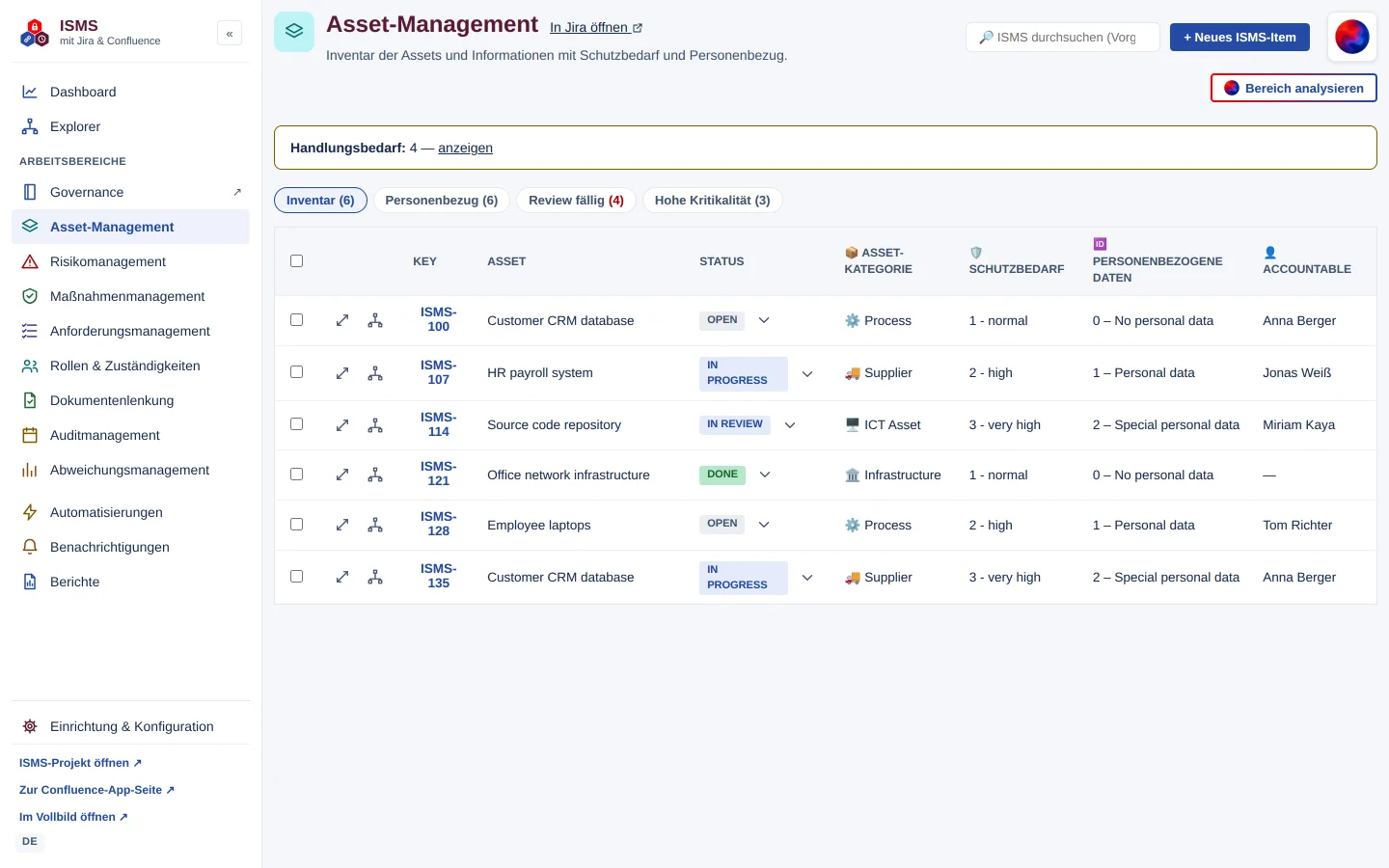Click the Schutzbedarf column header

click(1017, 261)
